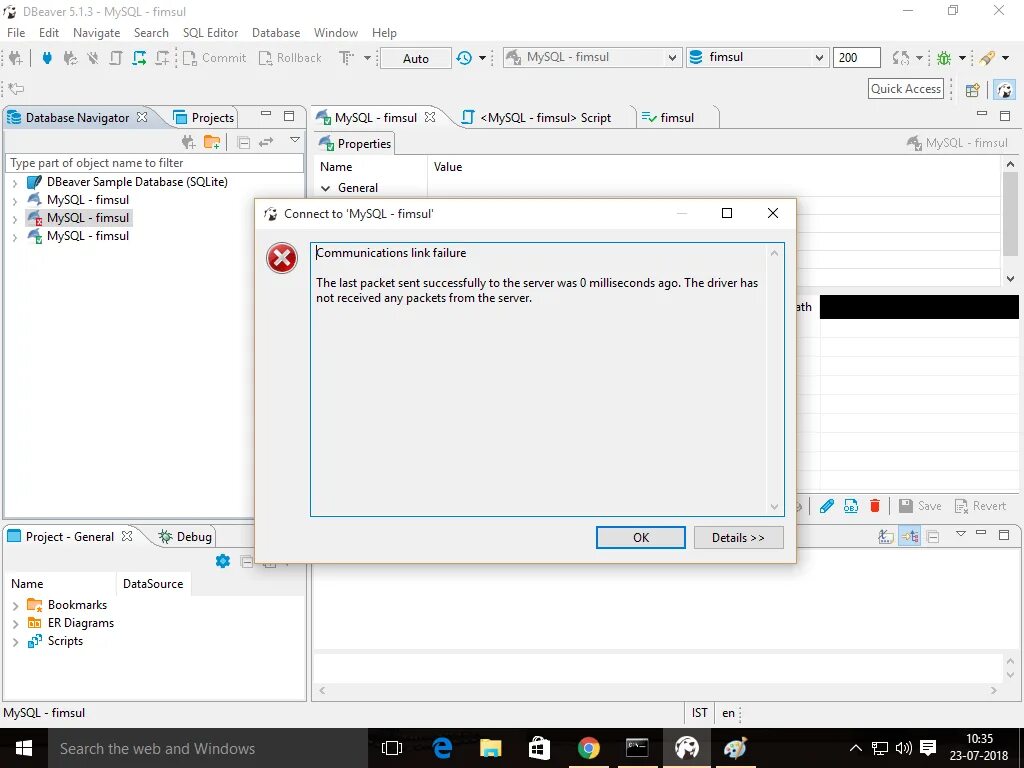The width and height of the screenshot is (1024, 768).
Task: Click the New Connection plug icon in main toolbar
Action: 16,57
